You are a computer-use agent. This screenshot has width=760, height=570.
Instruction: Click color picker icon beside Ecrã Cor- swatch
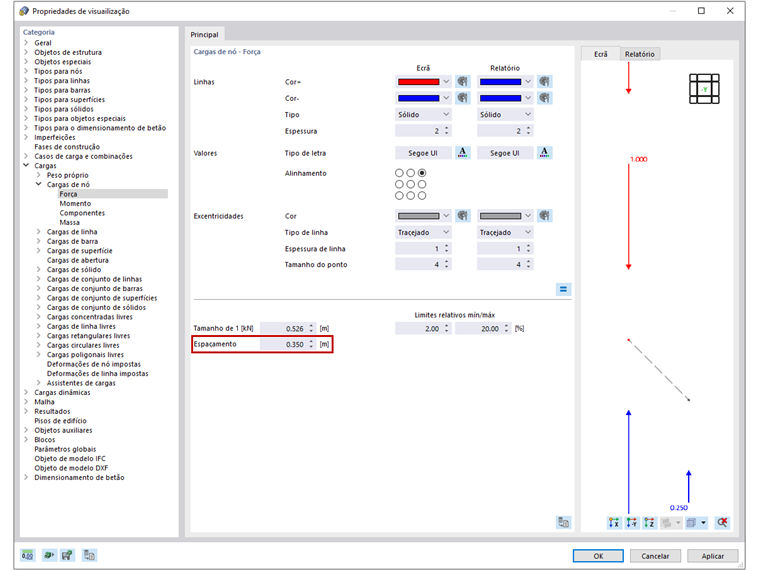[463, 98]
